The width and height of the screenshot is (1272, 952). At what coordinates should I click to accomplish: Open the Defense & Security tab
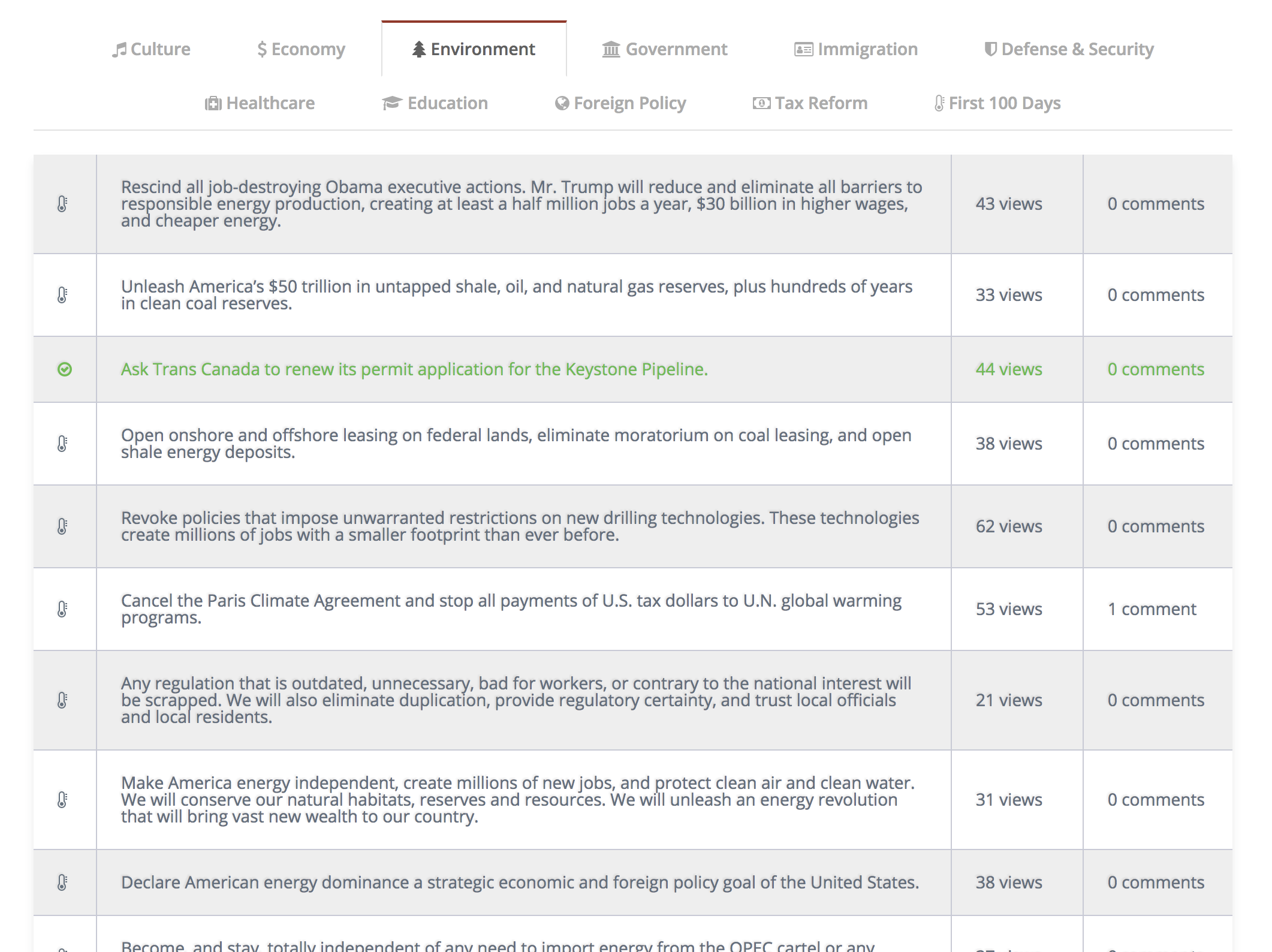(x=1069, y=49)
